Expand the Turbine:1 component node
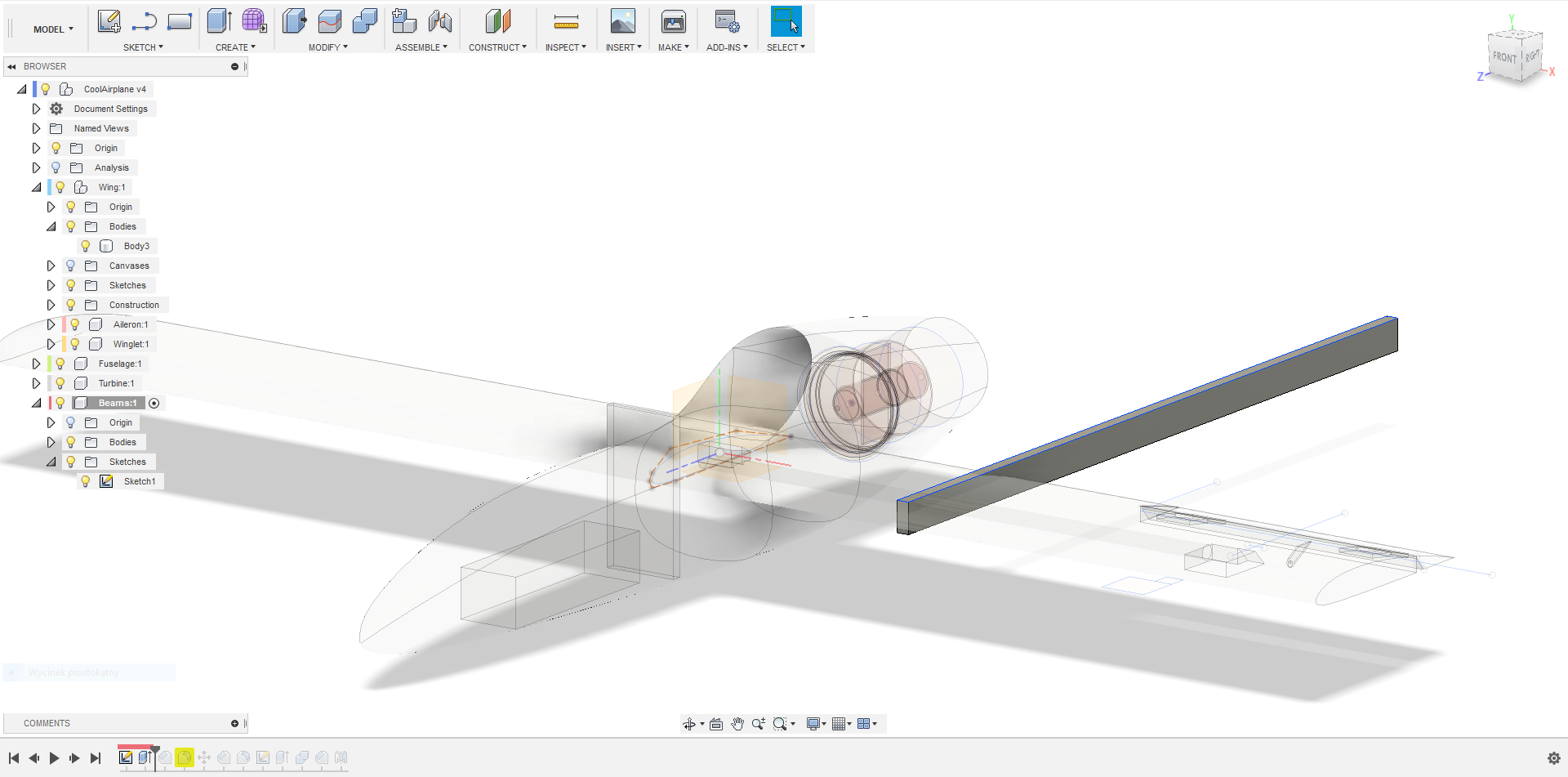Image resolution: width=1568 pixels, height=777 pixels. (x=36, y=383)
